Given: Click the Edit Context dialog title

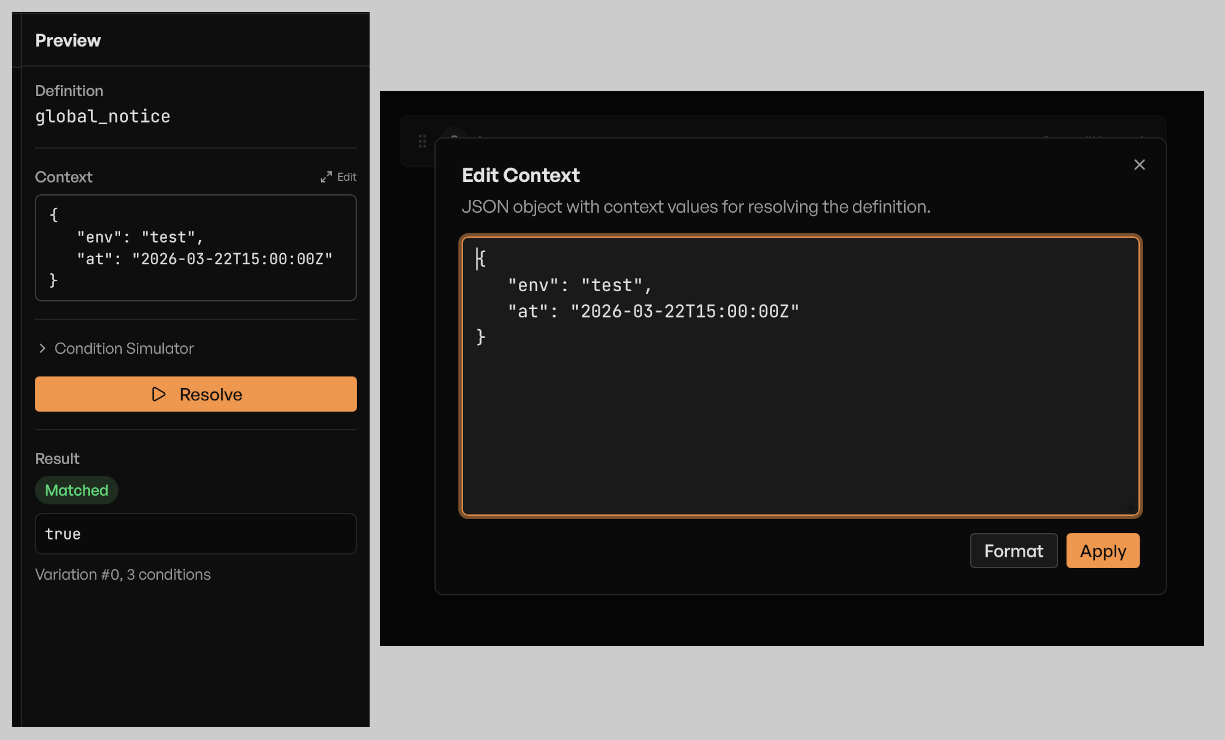Looking at the screenshot, I should click(x=520, y=175).
